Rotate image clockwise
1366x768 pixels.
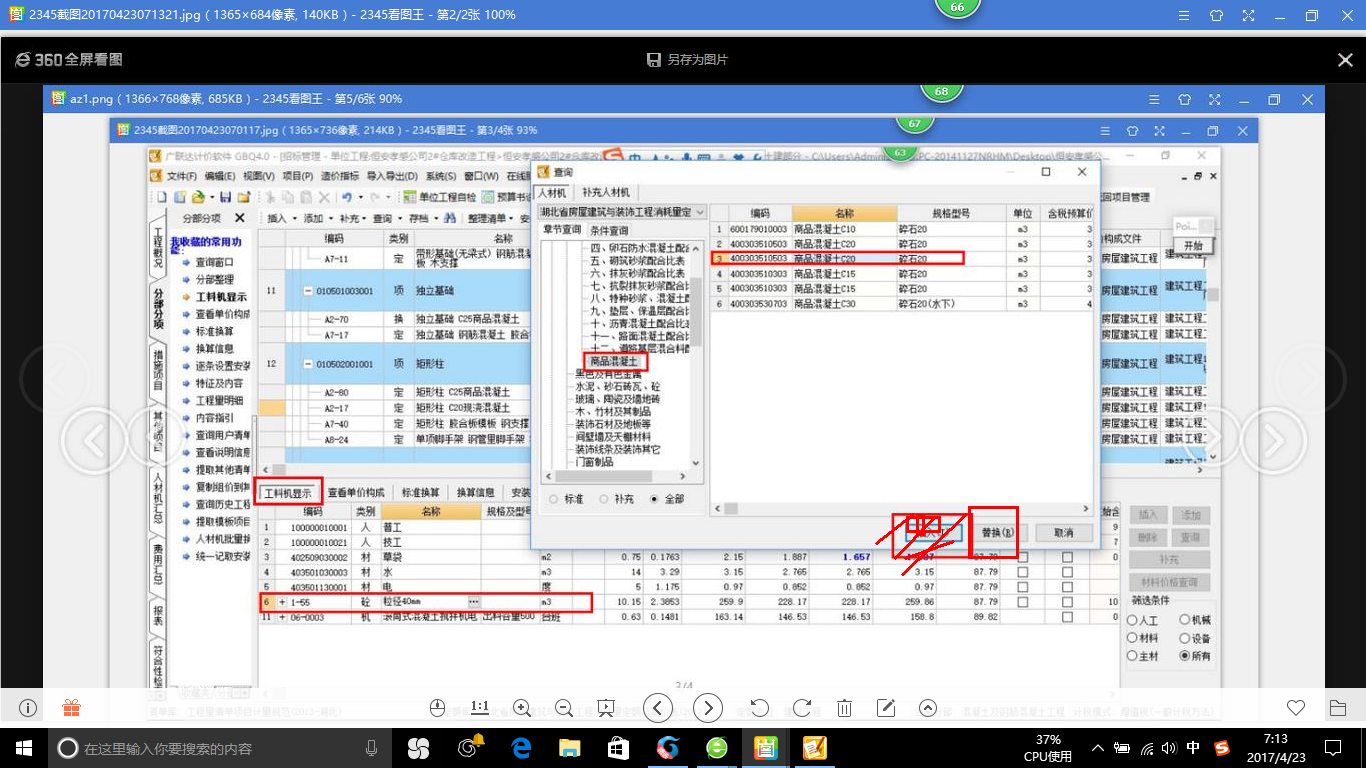pyautogui.click(x=801, y=708)
